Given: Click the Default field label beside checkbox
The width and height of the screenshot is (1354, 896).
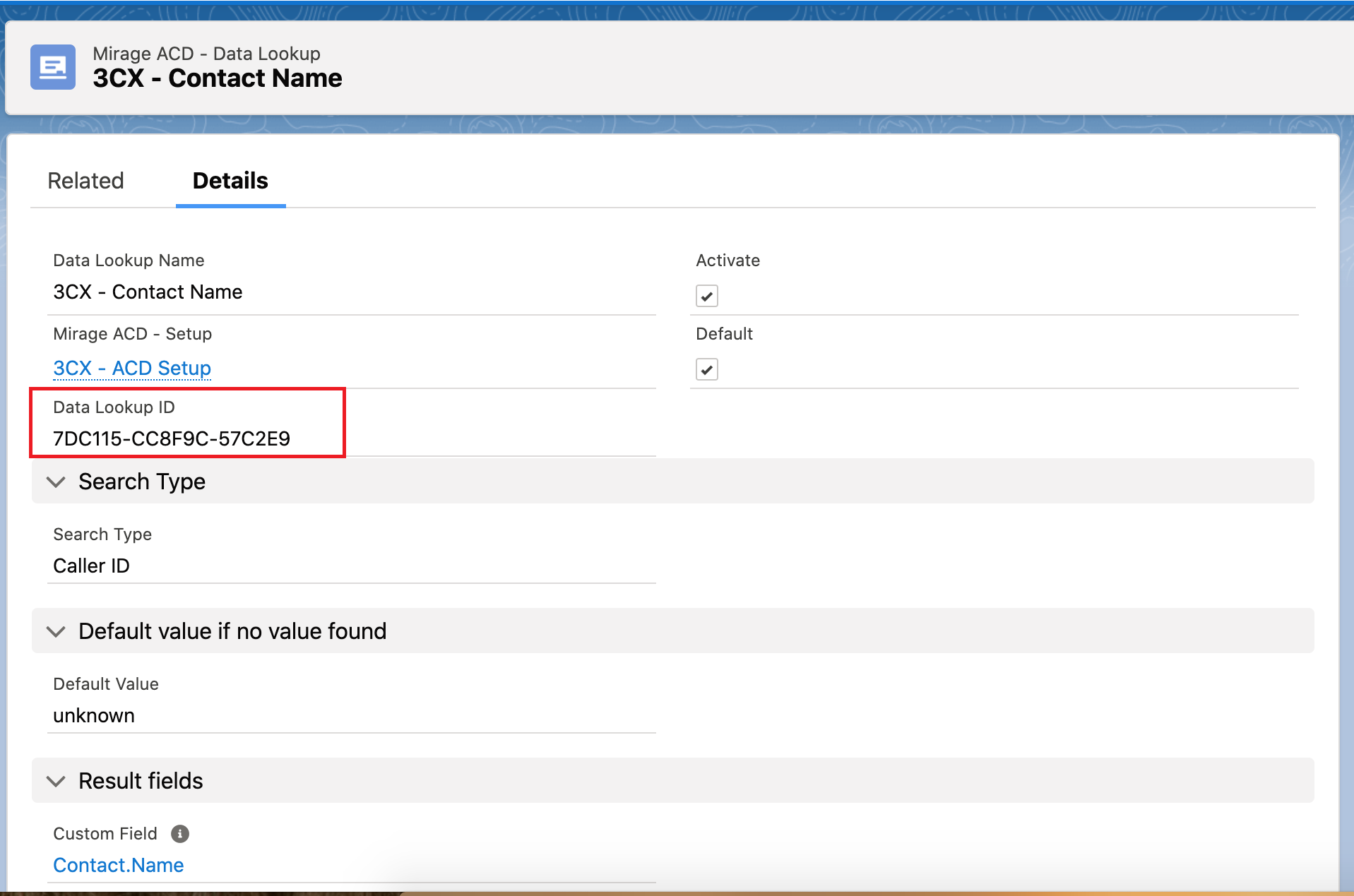Looking at the screenshot, I should [x=725, y=334].
